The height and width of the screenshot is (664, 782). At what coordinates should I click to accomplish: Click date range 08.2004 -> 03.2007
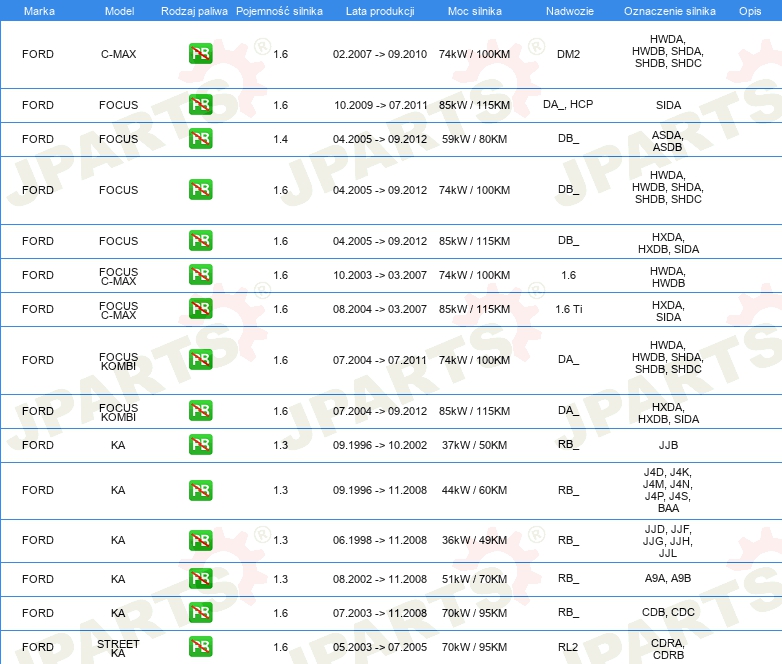coord(380,309)
